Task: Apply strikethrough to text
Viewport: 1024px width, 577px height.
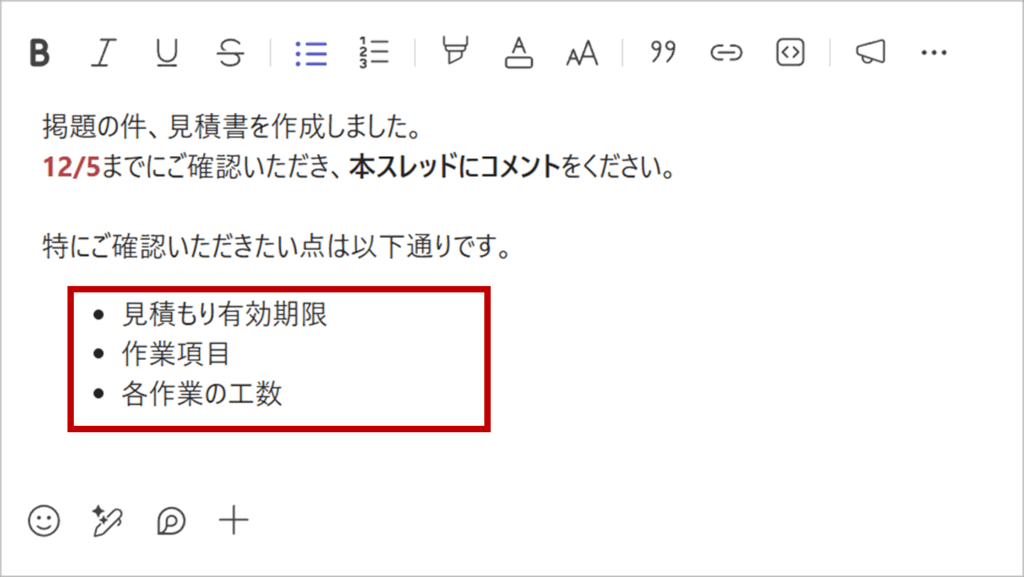Action: pos(231,53)
